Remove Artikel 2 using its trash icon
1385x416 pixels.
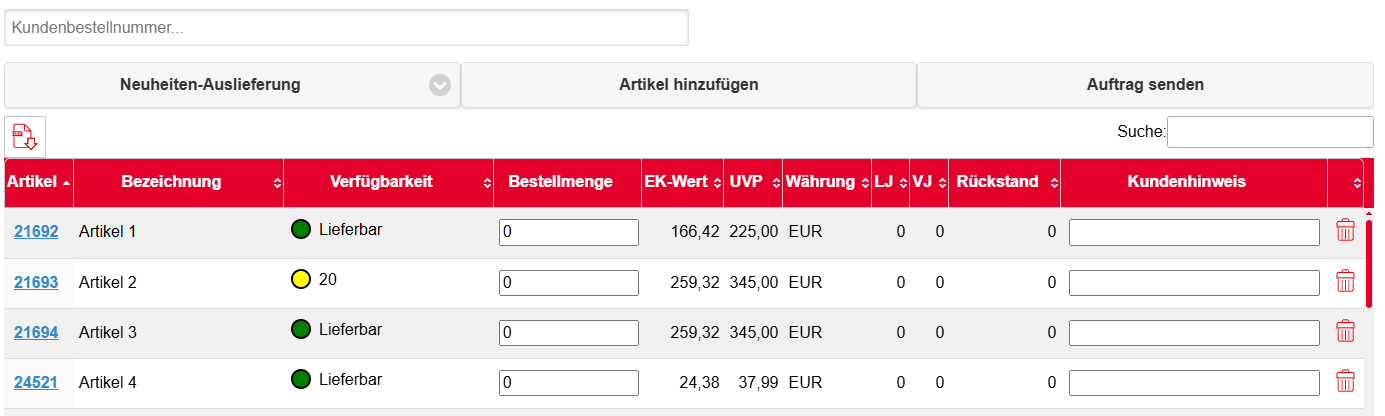coord(1345,281)
